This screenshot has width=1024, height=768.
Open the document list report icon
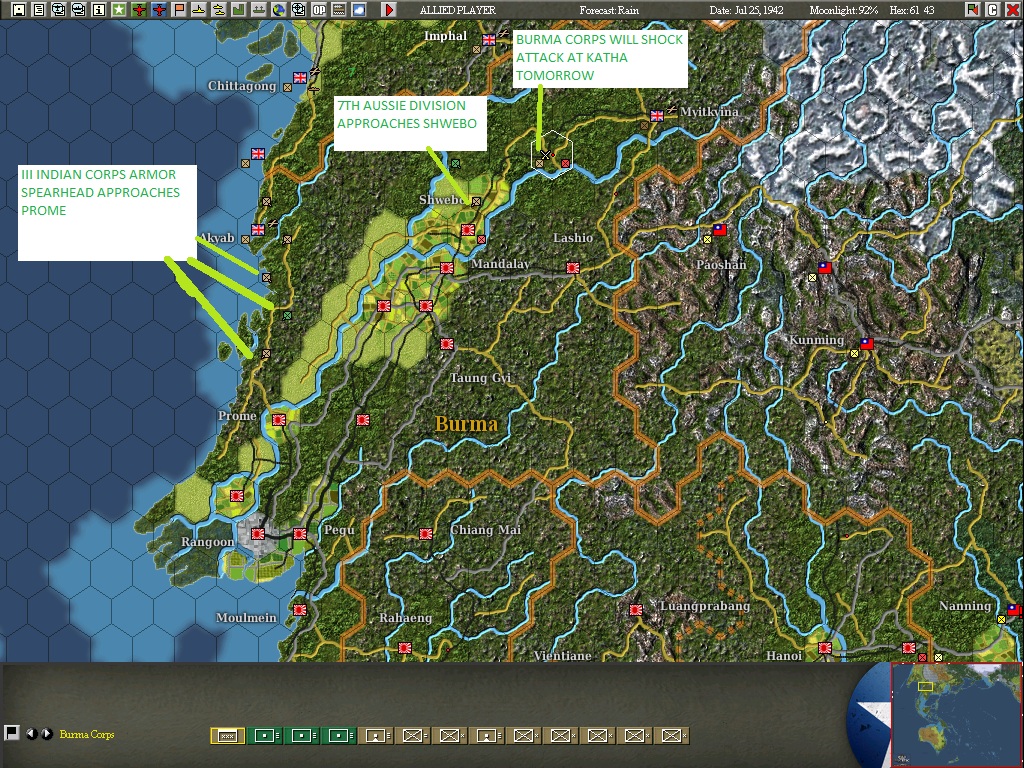(x=39, y=10)
